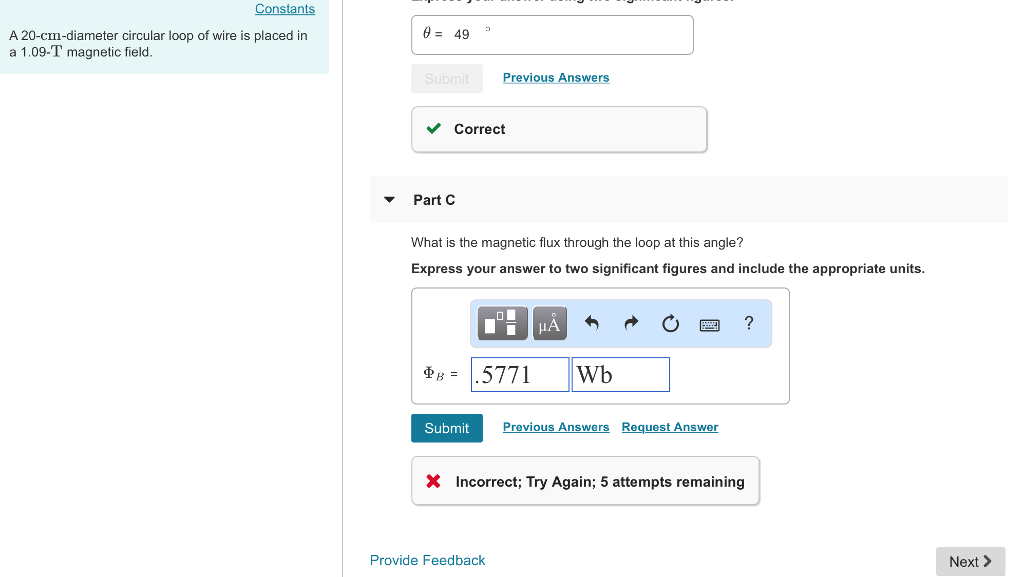Screen dimensions: 1024x577
Task: Click the Next button
Action: click(x=970, y=561)
